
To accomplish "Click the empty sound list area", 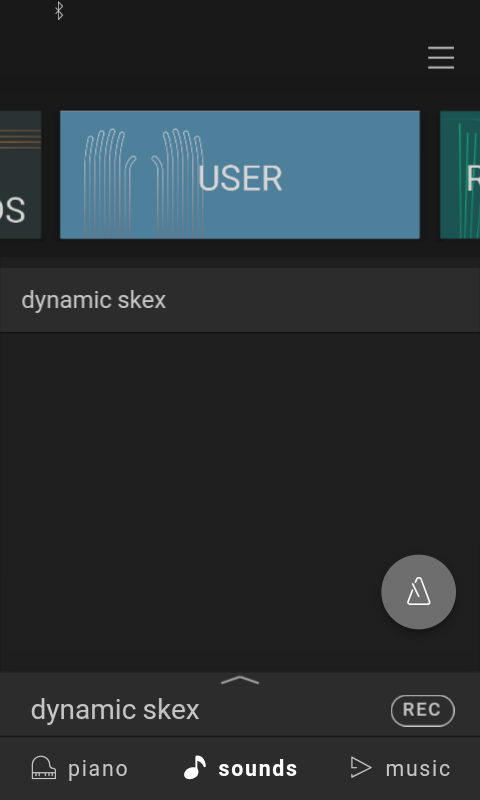I will [x=240, y=502].
